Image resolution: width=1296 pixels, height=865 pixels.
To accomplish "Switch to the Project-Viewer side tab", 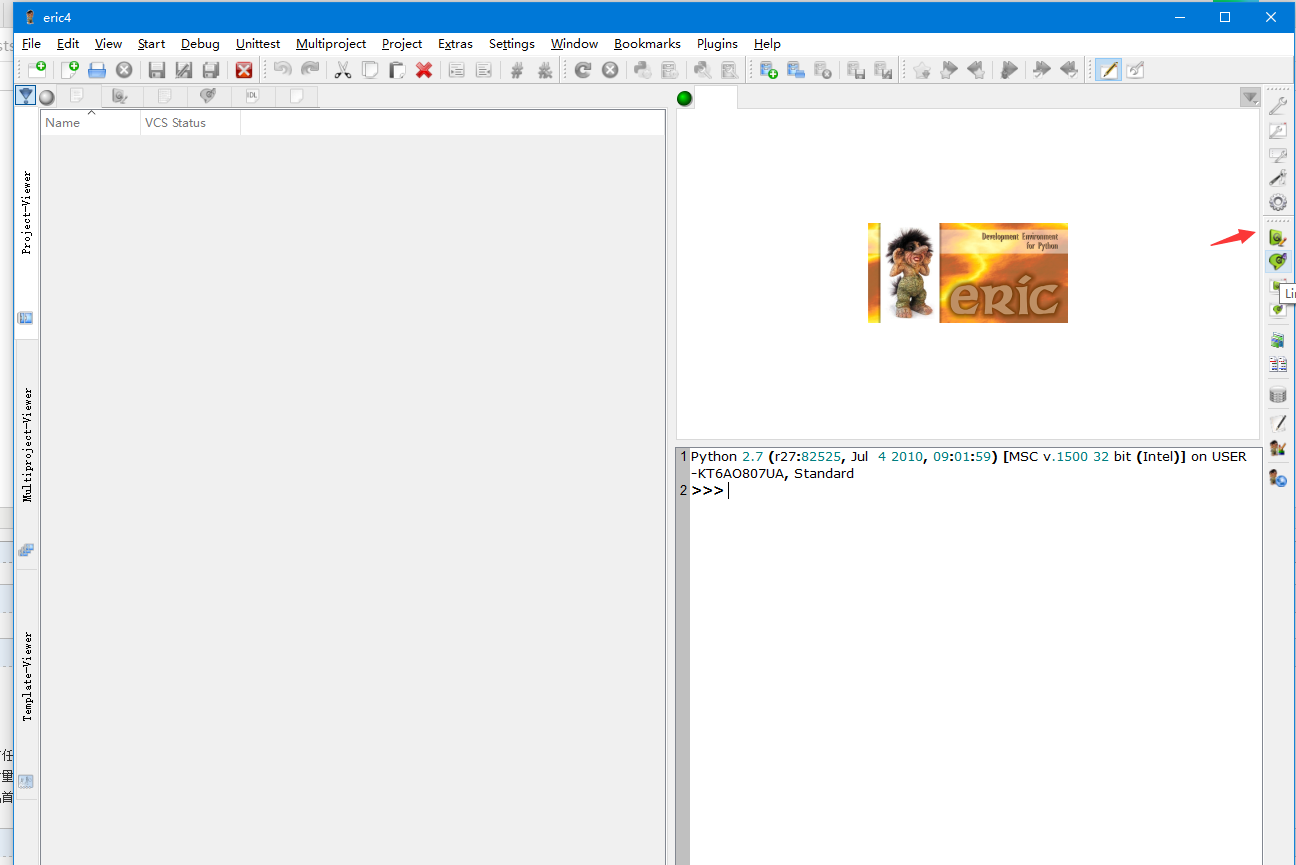I will coord(27,222).
